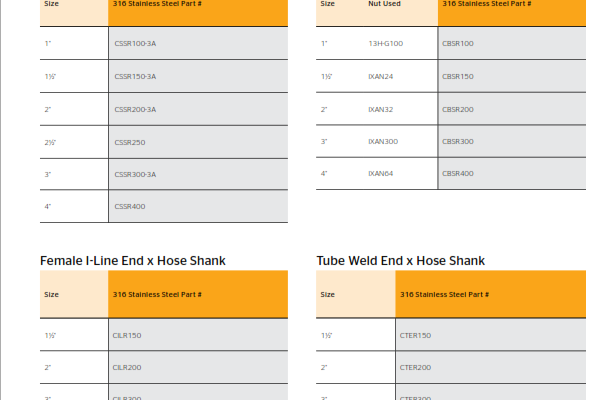Select part number CILR150
Screen dimensions: 613x400
(x=128, y=336)
